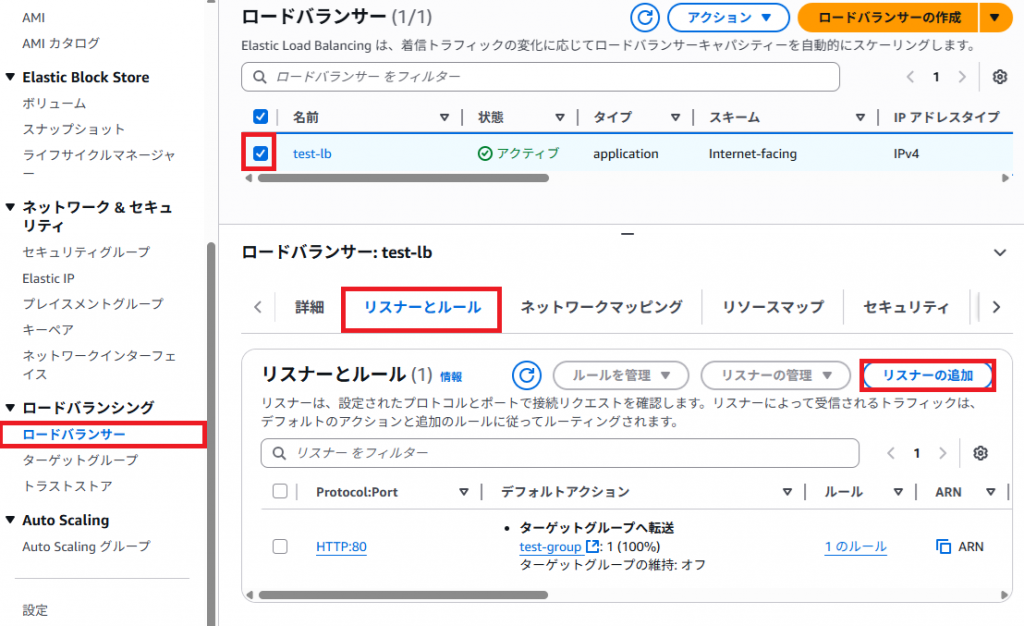Image resolution: width=1024 pixels, height=626 pixels.
Task: Copy the listener ARN icon
Action: click(942, 546)
